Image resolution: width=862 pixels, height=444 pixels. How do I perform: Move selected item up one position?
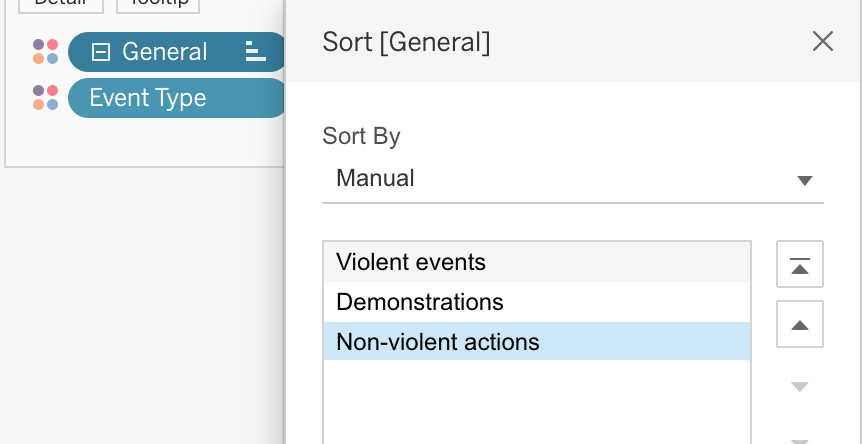click(x=799, y=325)
